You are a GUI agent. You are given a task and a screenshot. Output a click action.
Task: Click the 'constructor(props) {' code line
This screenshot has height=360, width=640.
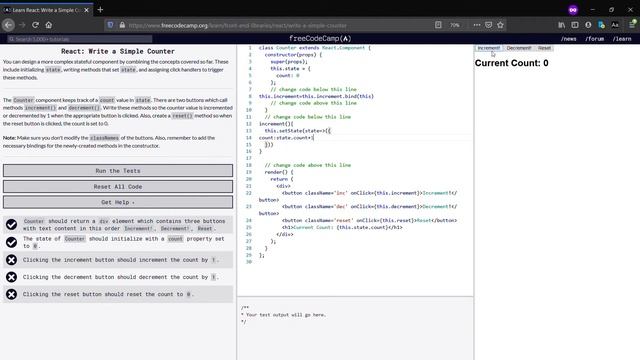point(293,55)
